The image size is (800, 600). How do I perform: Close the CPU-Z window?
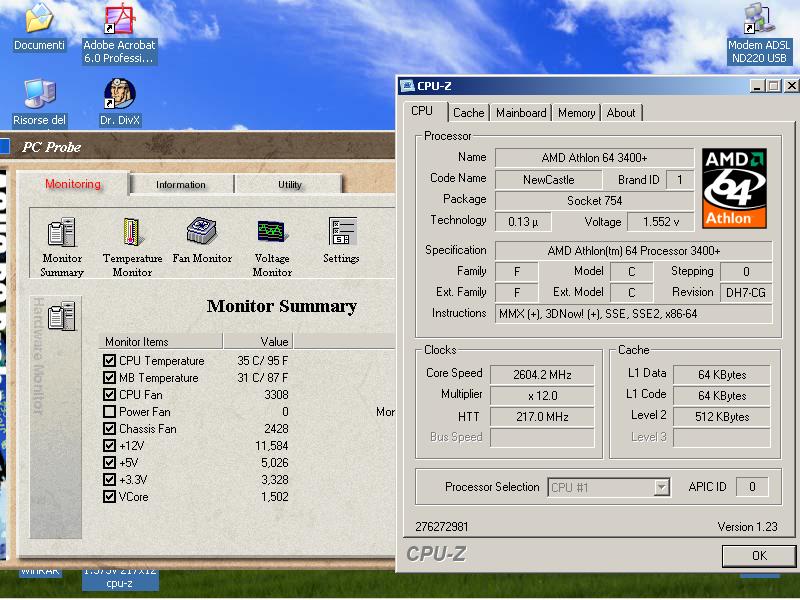coord(791,86)
